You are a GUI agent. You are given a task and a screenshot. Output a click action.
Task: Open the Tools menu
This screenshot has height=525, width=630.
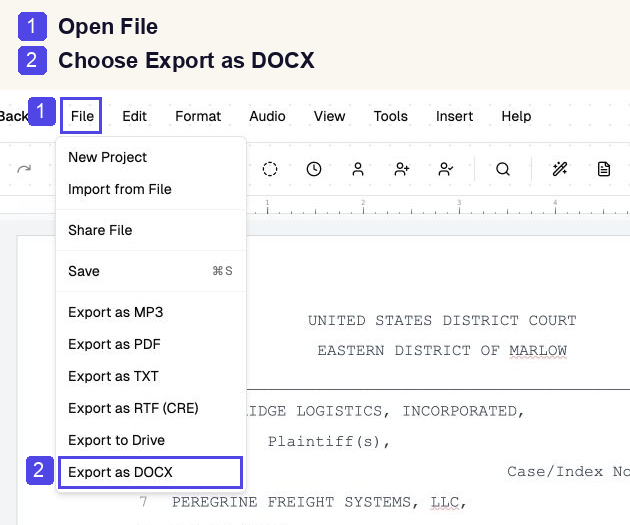[x=391, y=116]
